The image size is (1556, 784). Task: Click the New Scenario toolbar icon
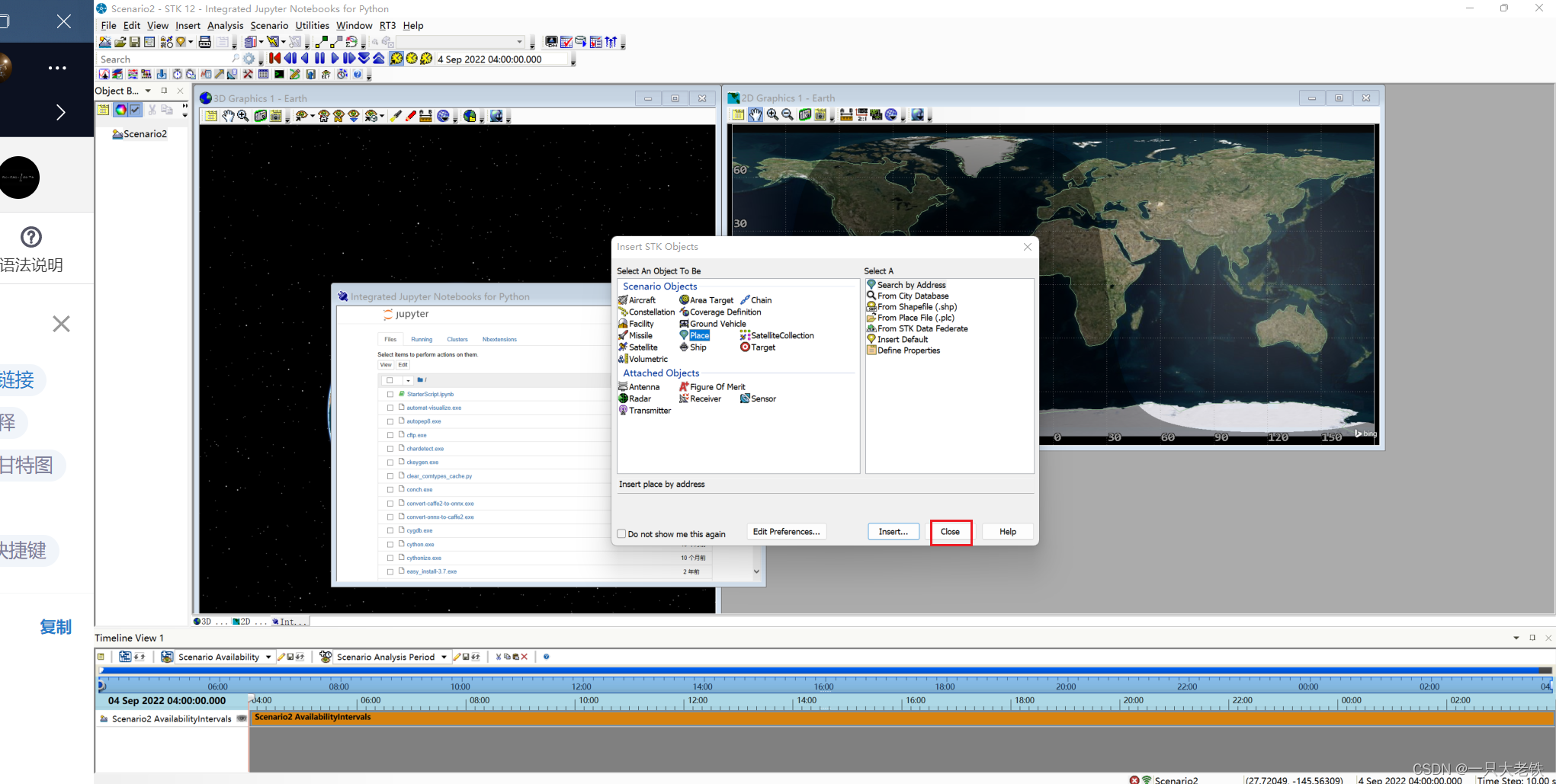click(x=105, y=42)
